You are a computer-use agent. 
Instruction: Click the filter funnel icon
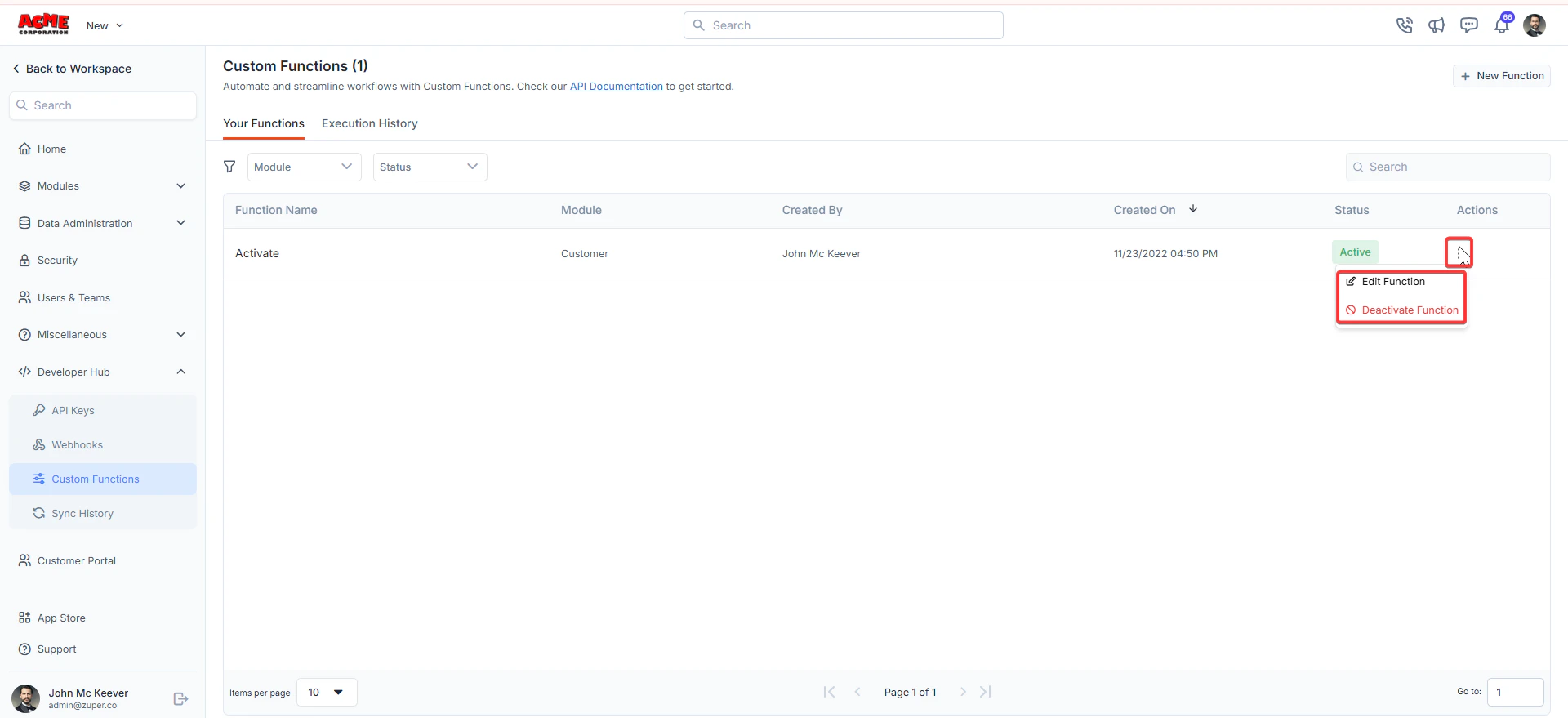pos(229,167)
